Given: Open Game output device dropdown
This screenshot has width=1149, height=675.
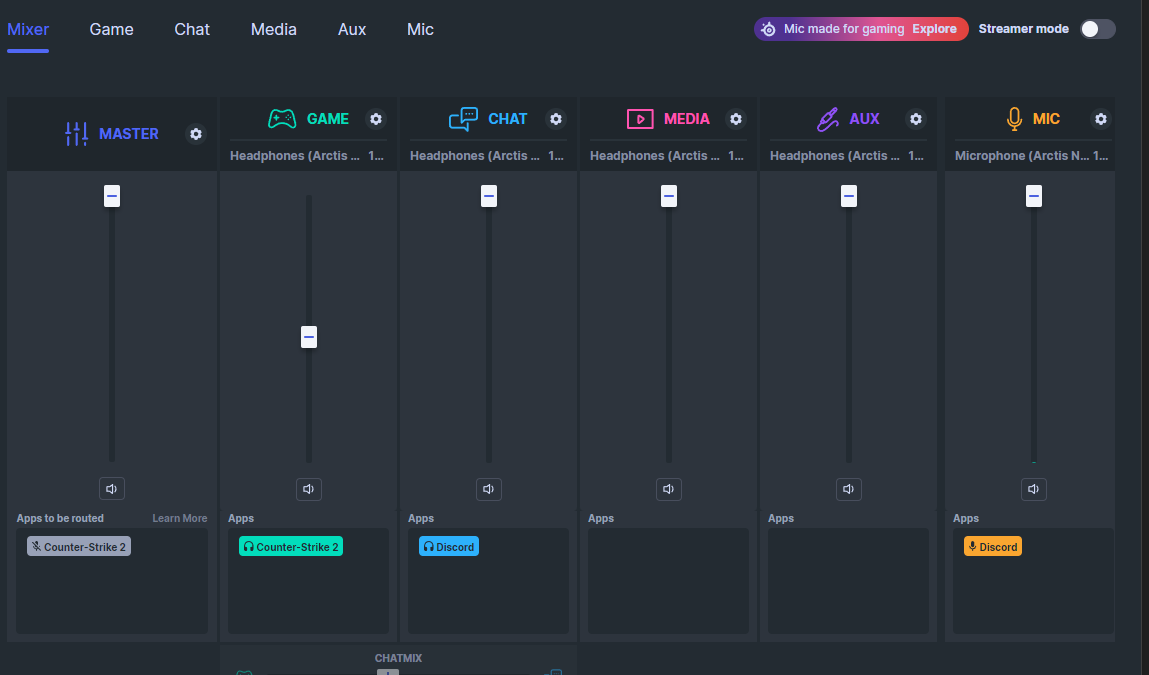Looking at the screenshot, I should click(308, 156).
